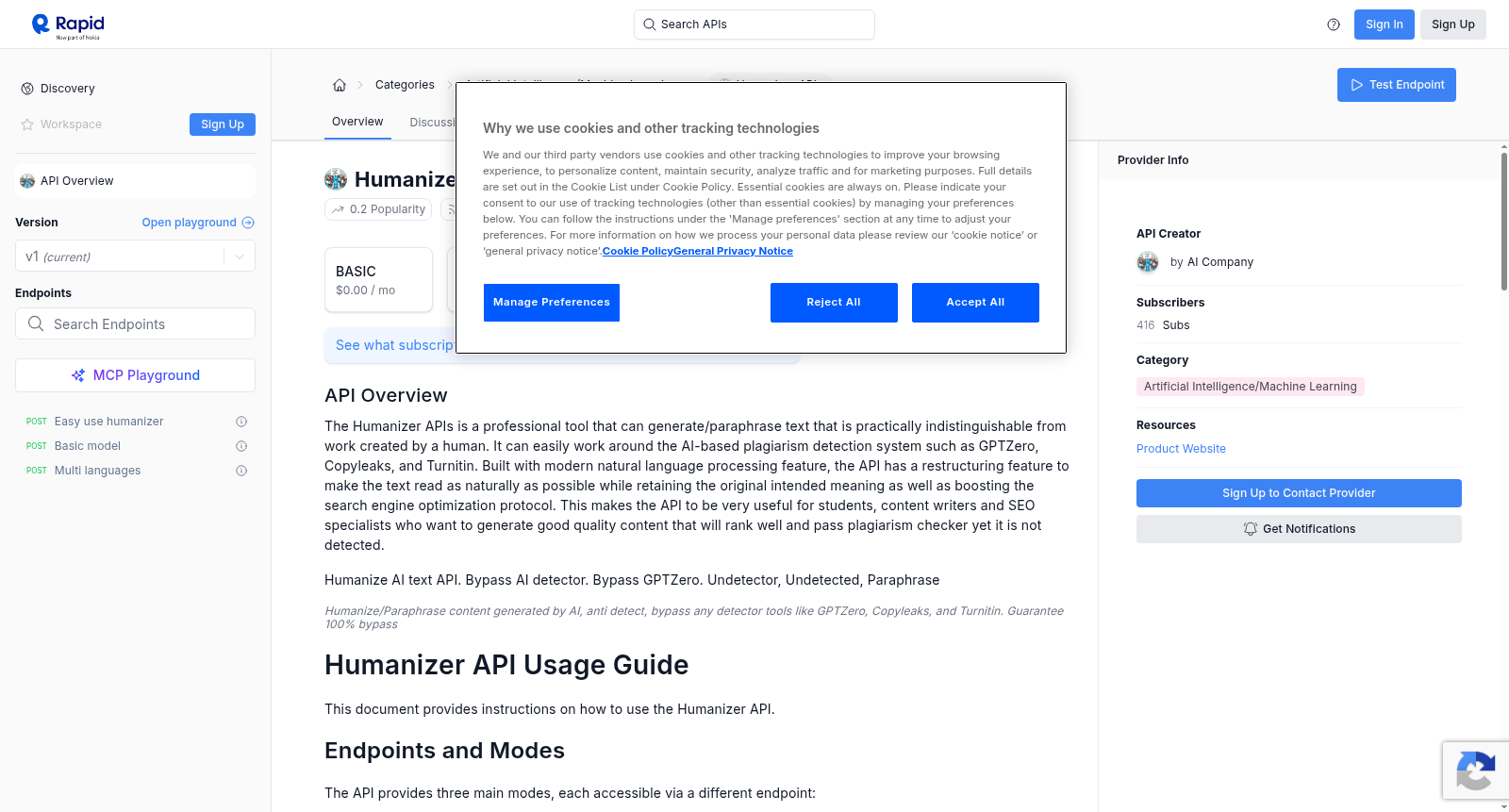The image size is (1509, 812).
Task: Open Categories breadcrumb
Action: [405, 85]
